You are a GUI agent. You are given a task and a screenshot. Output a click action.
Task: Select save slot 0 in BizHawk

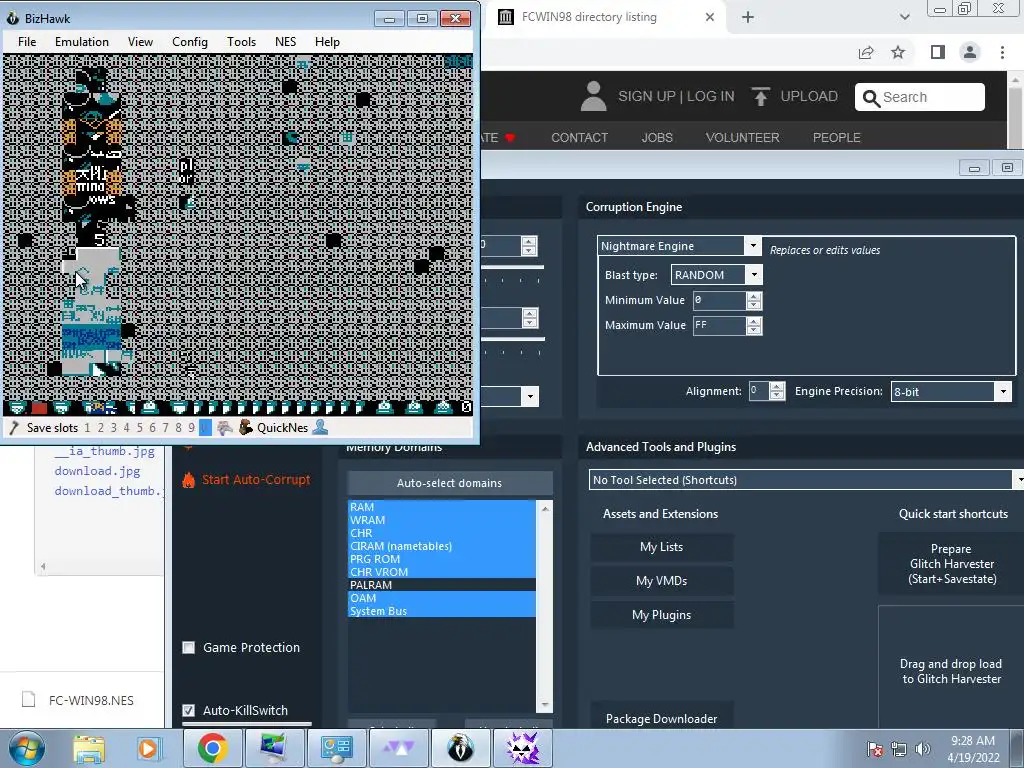[x=205, y=428]
